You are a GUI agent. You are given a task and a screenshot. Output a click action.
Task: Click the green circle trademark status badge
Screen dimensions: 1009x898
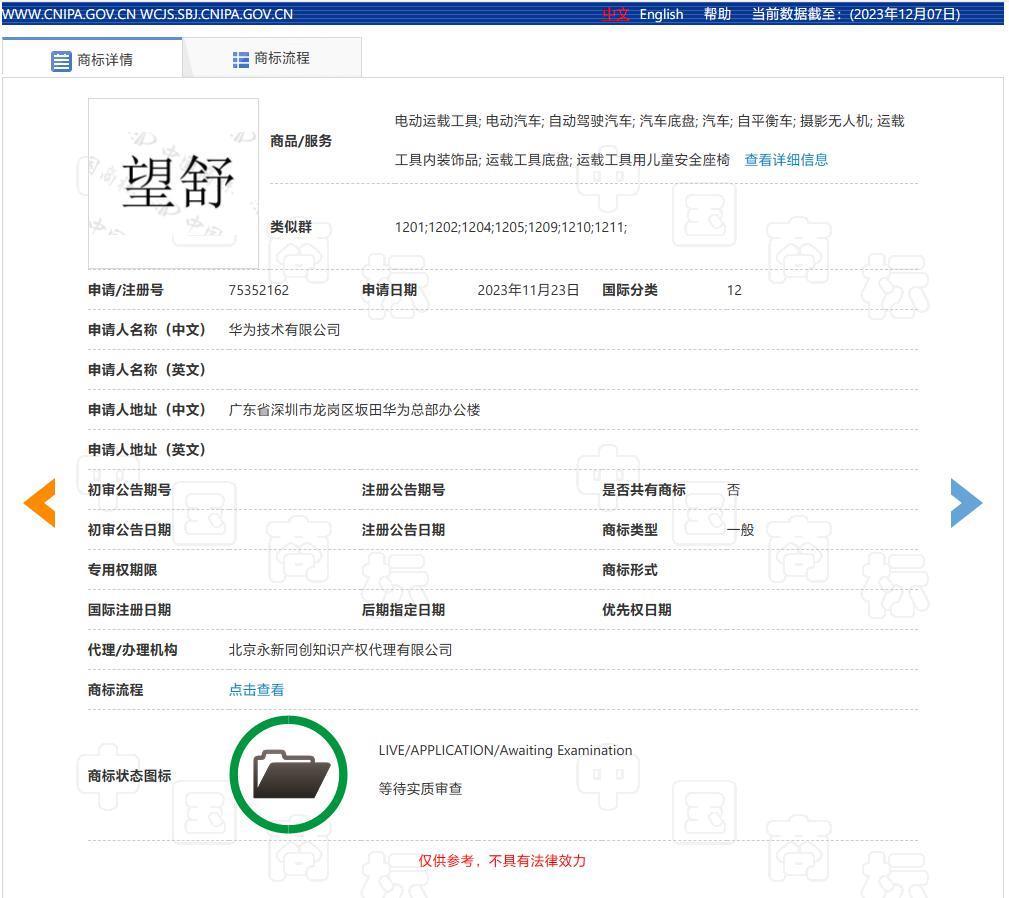(x=289, y=773)
